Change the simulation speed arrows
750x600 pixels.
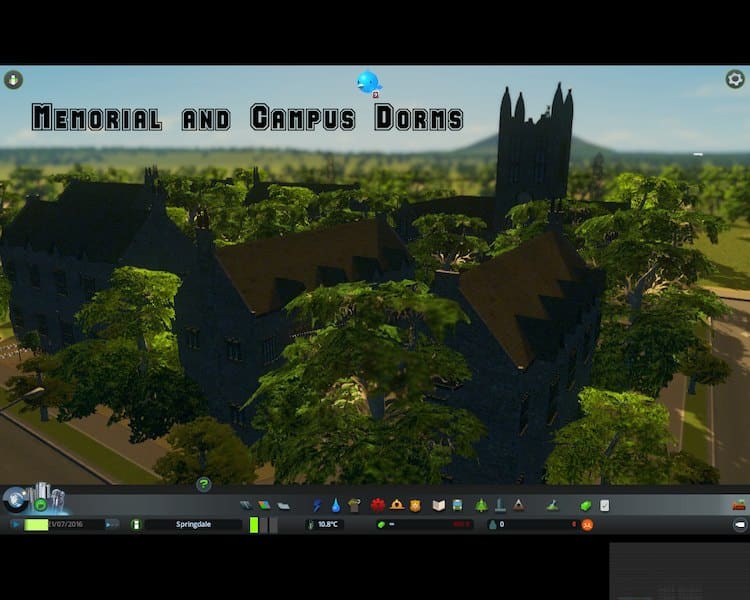click(x=112, y=524)
